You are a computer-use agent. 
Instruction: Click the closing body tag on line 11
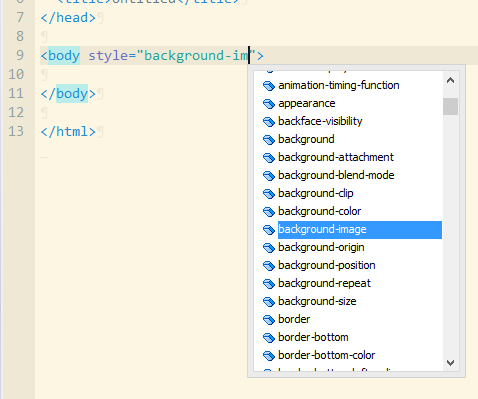[68, 93]
